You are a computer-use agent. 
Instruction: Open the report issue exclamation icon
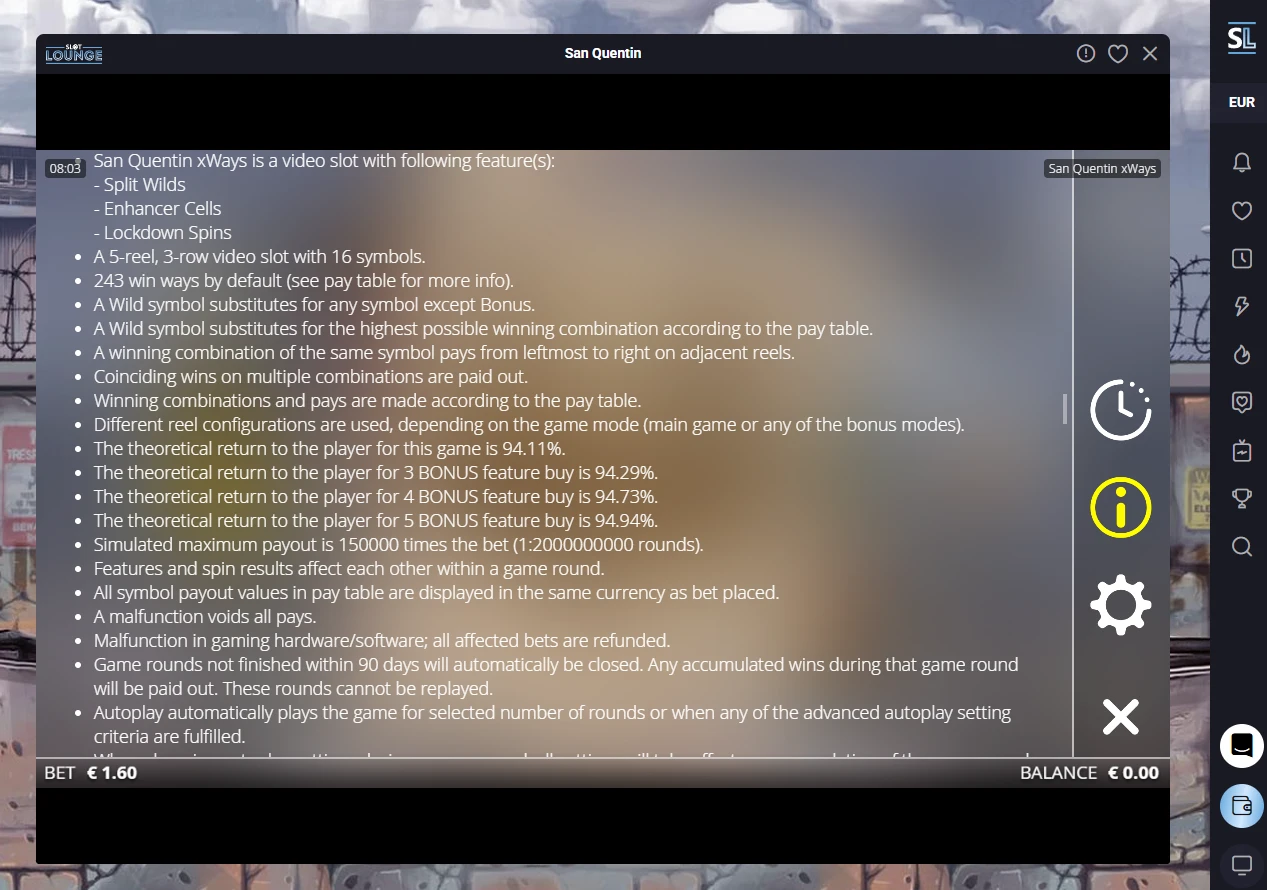[x=1086, y=54]
